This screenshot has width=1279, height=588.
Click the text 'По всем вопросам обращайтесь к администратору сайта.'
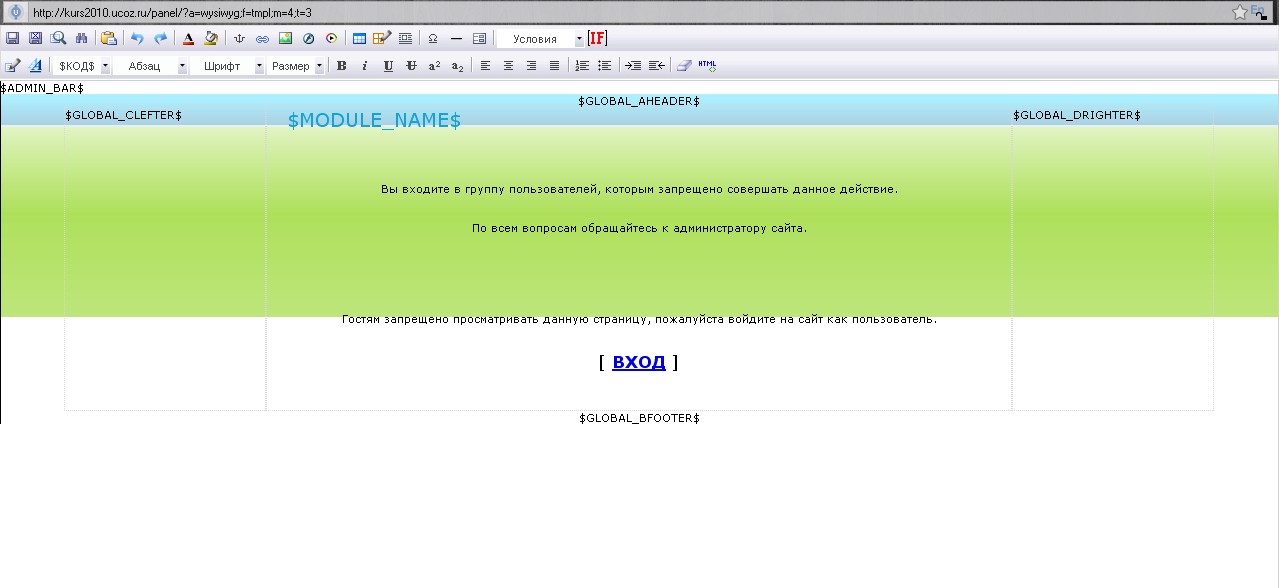639,228
